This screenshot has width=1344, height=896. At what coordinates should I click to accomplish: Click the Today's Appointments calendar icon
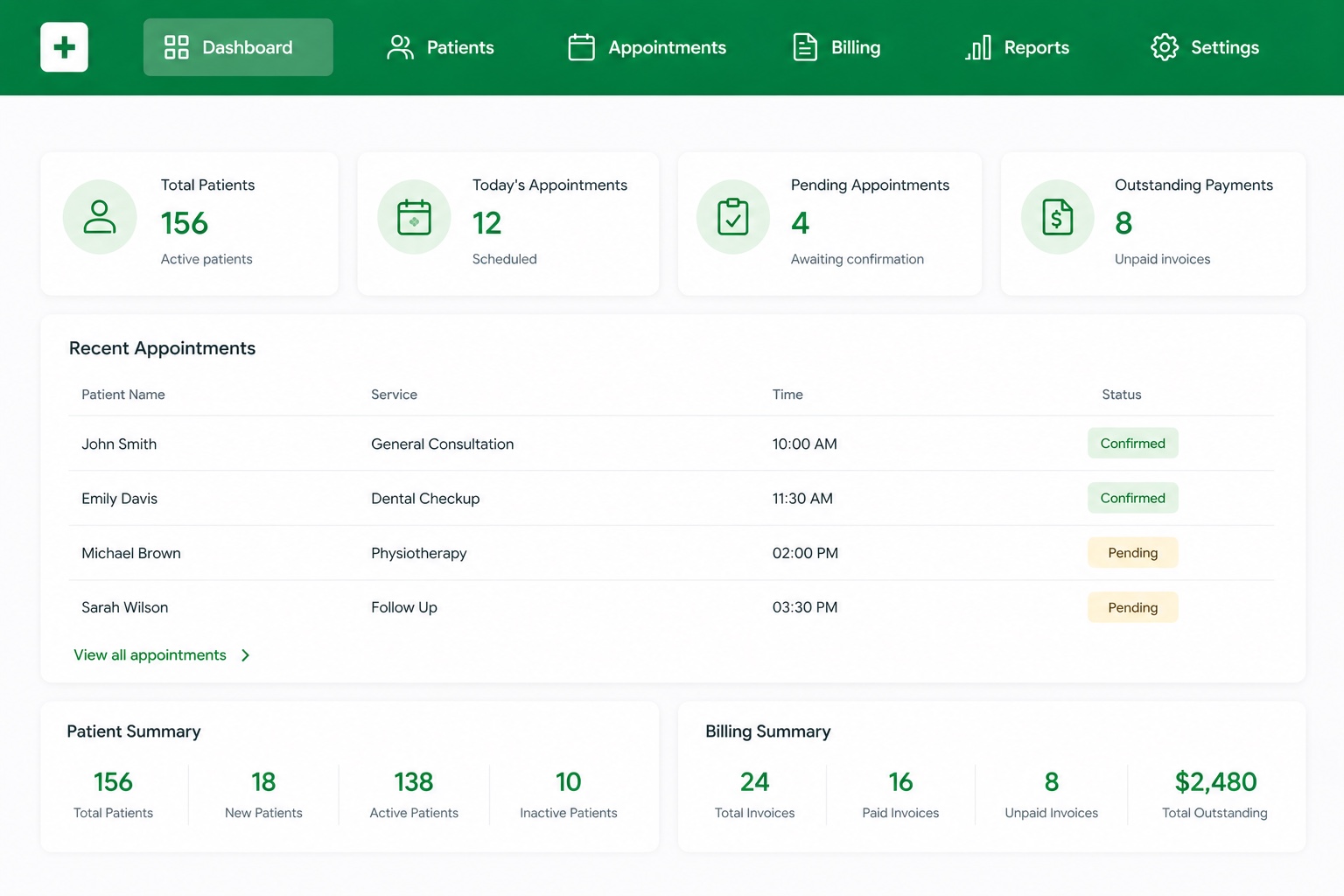coord(414,217)
